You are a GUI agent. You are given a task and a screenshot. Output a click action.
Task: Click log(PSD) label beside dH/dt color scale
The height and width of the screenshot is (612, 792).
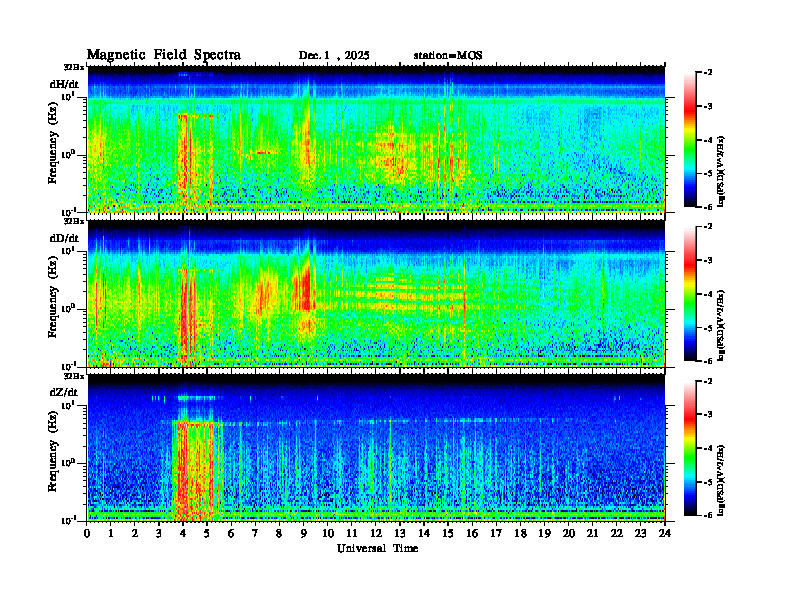click(x=721, y=171)
